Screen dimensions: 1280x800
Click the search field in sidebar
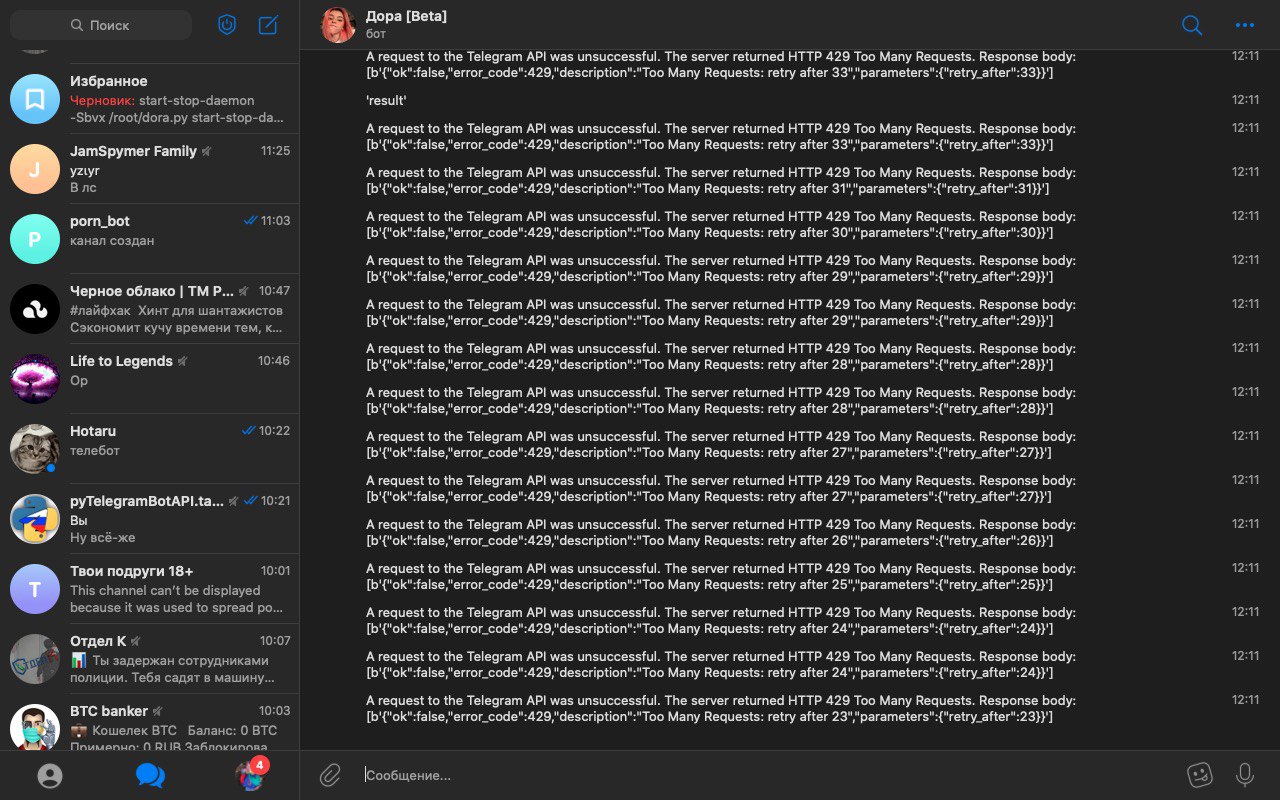click(100, 25)
